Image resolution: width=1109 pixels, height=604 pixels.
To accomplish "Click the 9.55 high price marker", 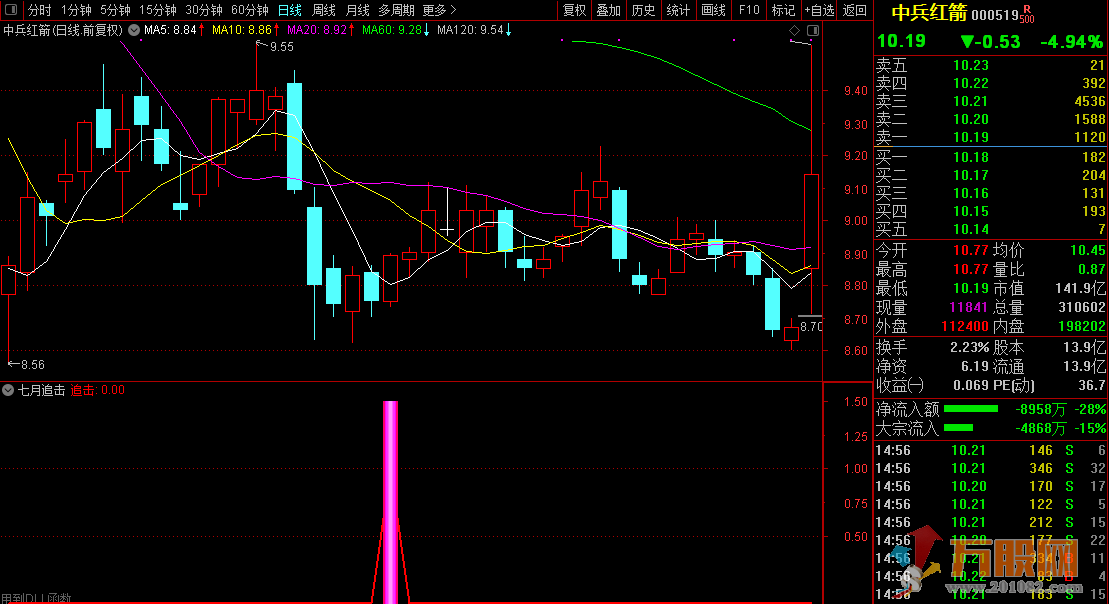I will [281, 47].
